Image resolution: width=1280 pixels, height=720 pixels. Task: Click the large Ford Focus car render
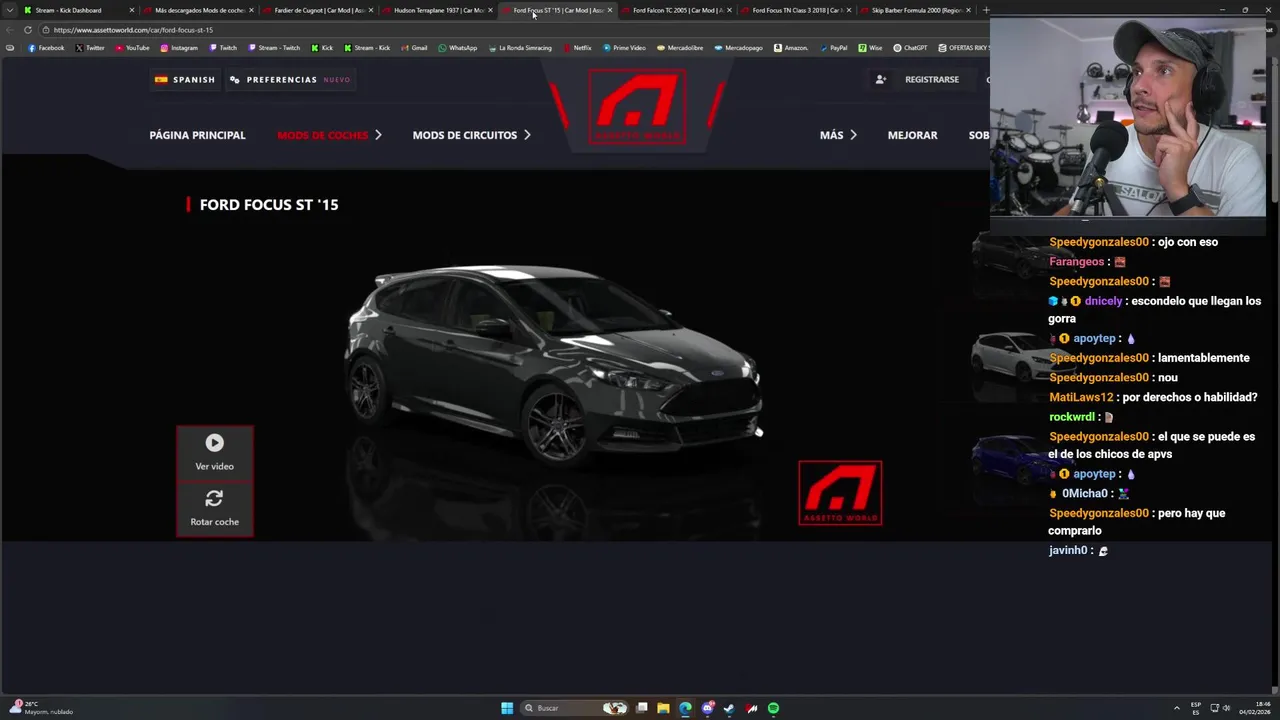click(555, 365)
